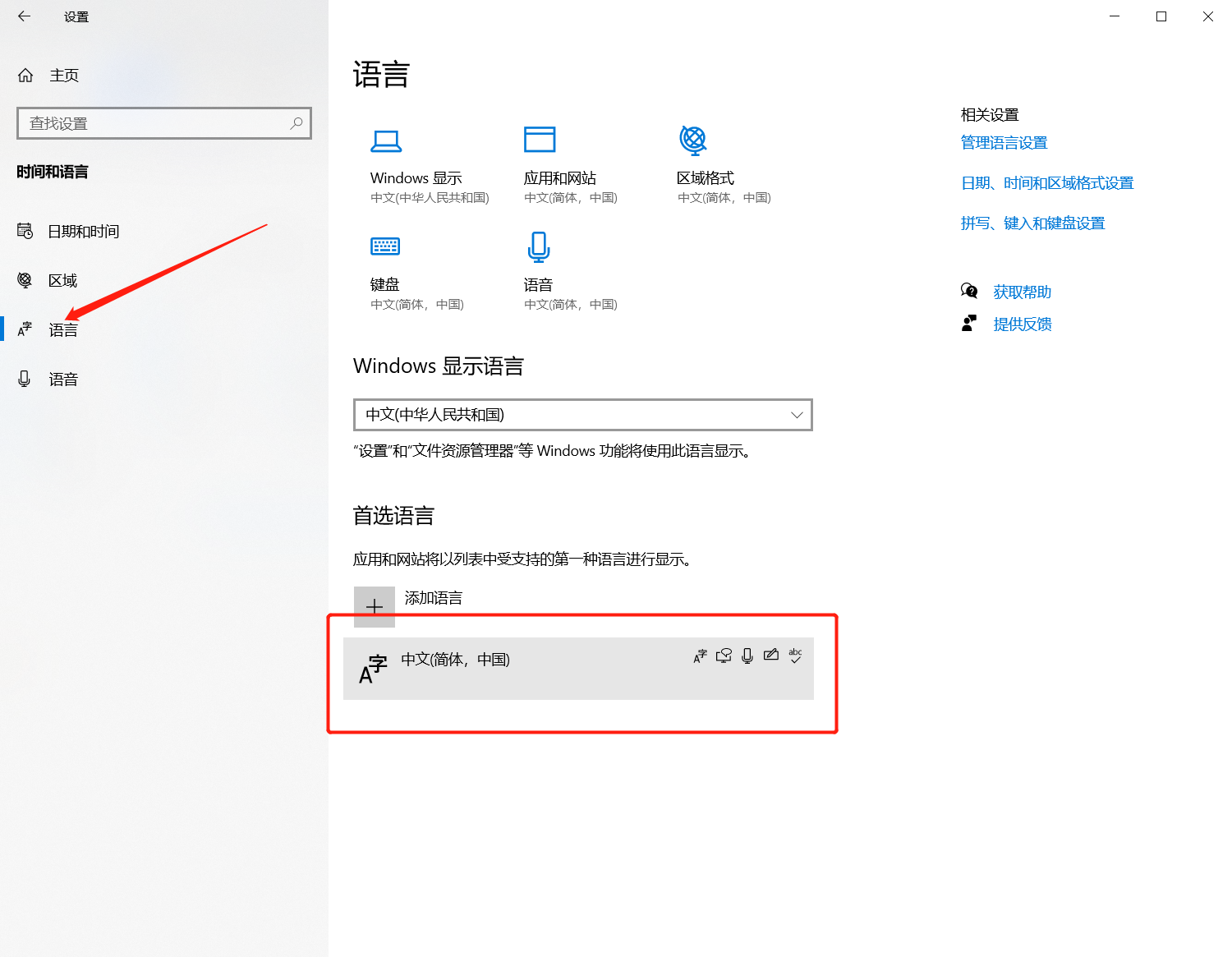
Task: Click the 语音 microphone icon
Action: pos(538,246)
